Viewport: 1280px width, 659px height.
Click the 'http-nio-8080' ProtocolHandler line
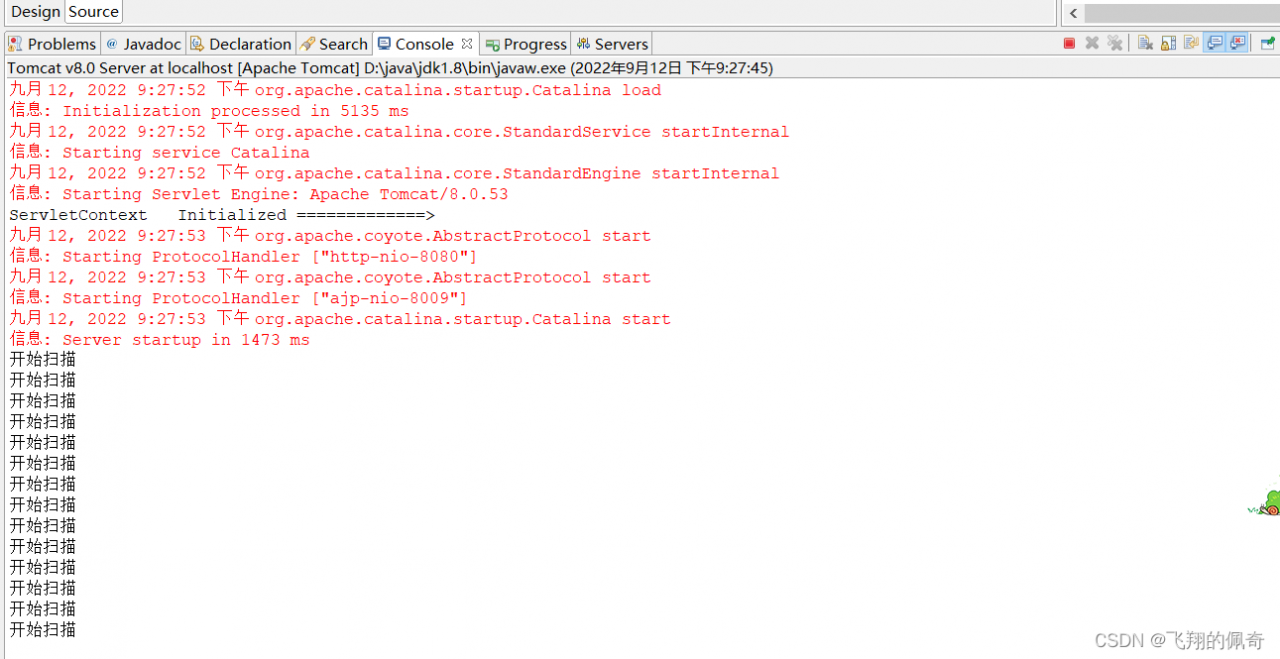click(x=243, y=257)
